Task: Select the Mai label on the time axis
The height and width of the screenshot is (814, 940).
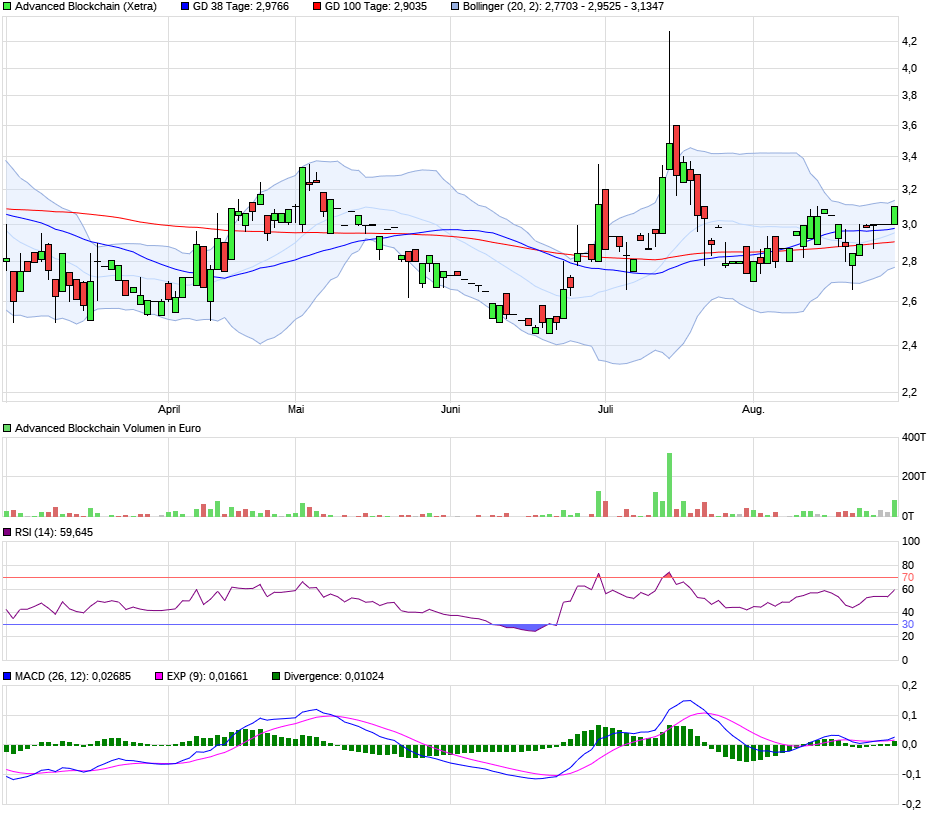Action: tap(295, 409)
